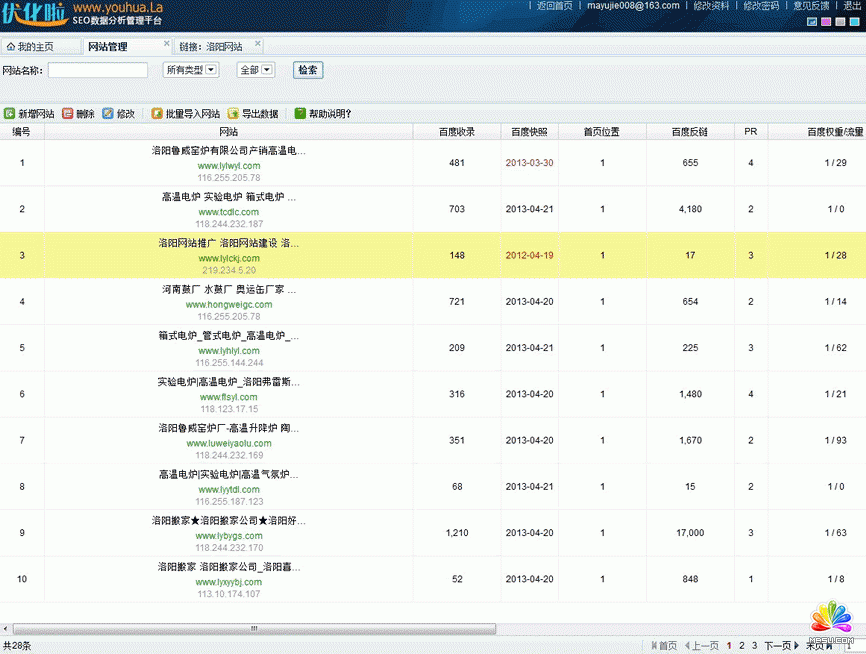Screen dimensions: 866x654
Task: Open www.lylckj.com site link
Action: [x=228, y=259]
